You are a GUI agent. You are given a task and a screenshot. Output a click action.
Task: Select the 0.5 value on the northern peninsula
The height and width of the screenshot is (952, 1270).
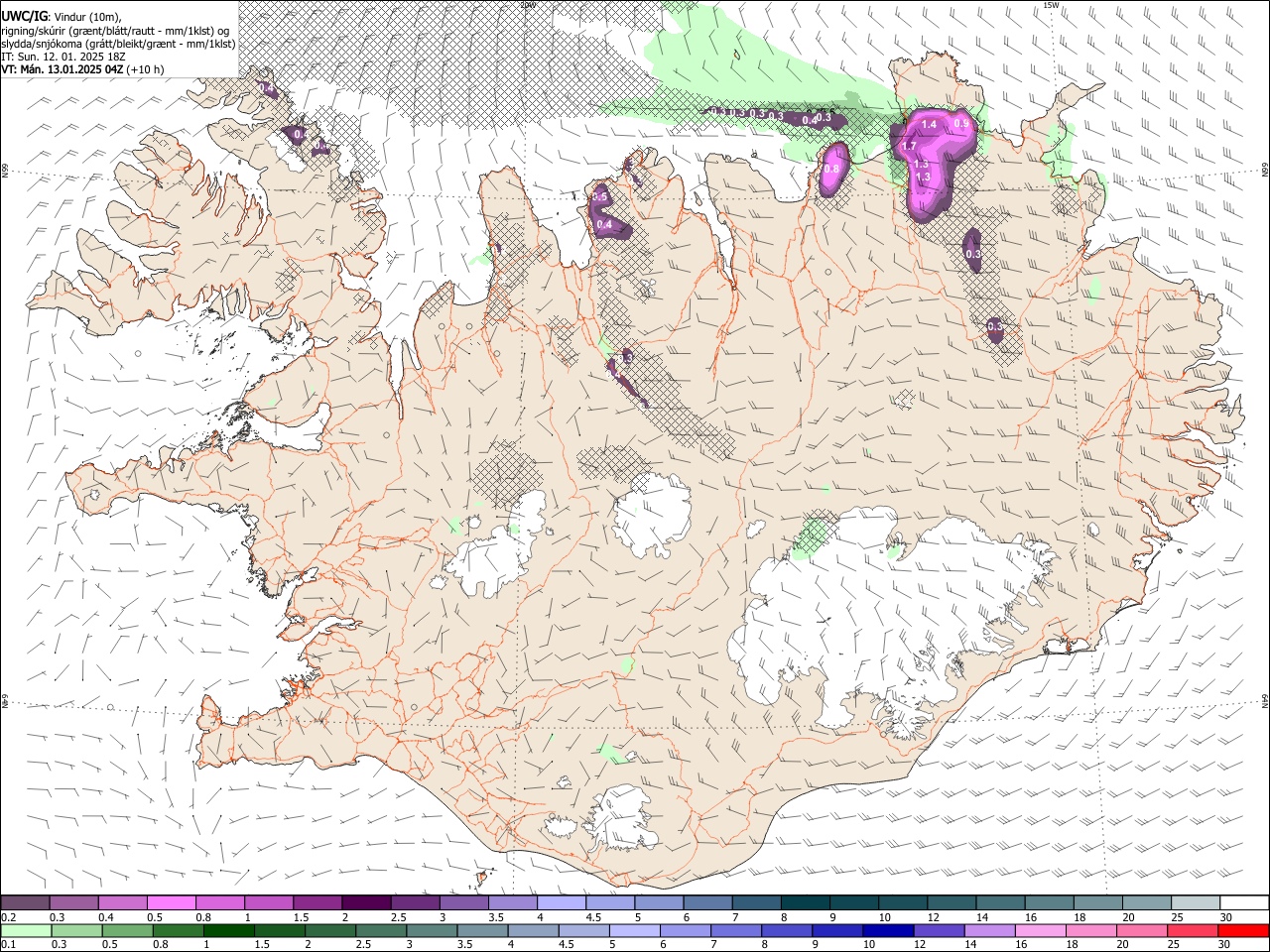click(599, 197)
